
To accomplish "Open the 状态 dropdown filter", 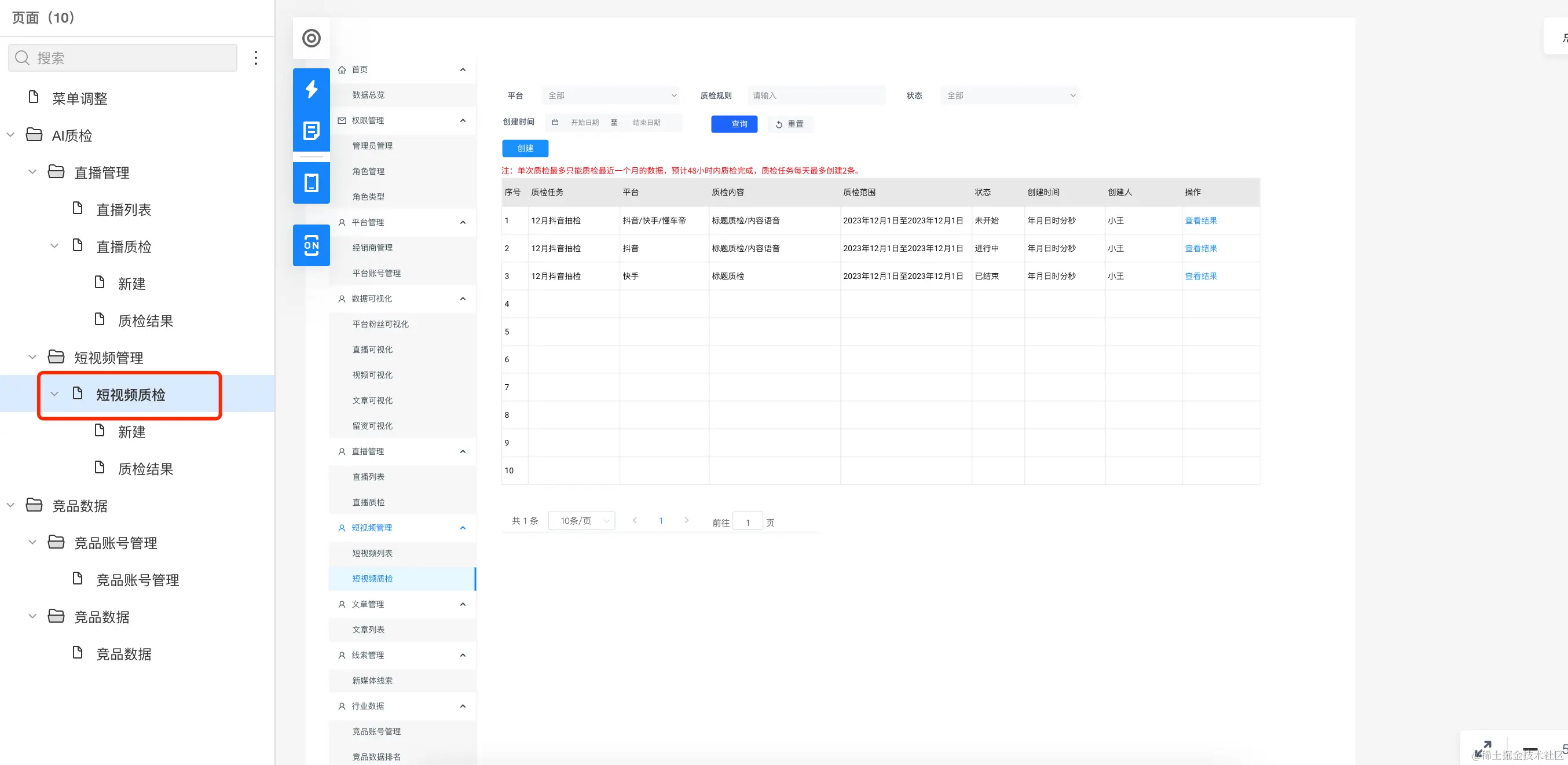I will [1009, 95].
